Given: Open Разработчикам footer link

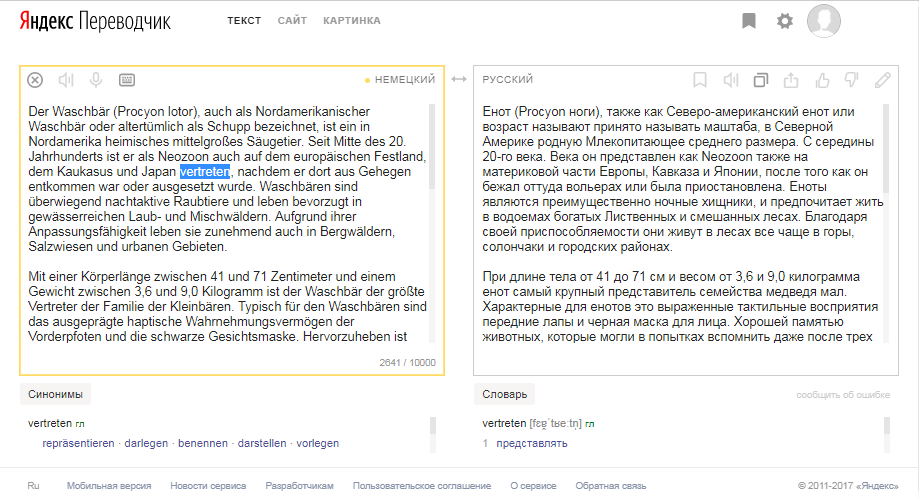Looking at the screenshot, I should (x=299, y=486).
